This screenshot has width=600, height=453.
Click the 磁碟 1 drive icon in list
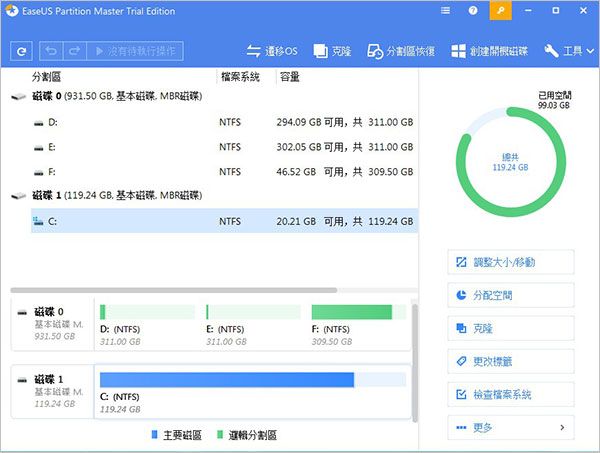click(19, 196)
